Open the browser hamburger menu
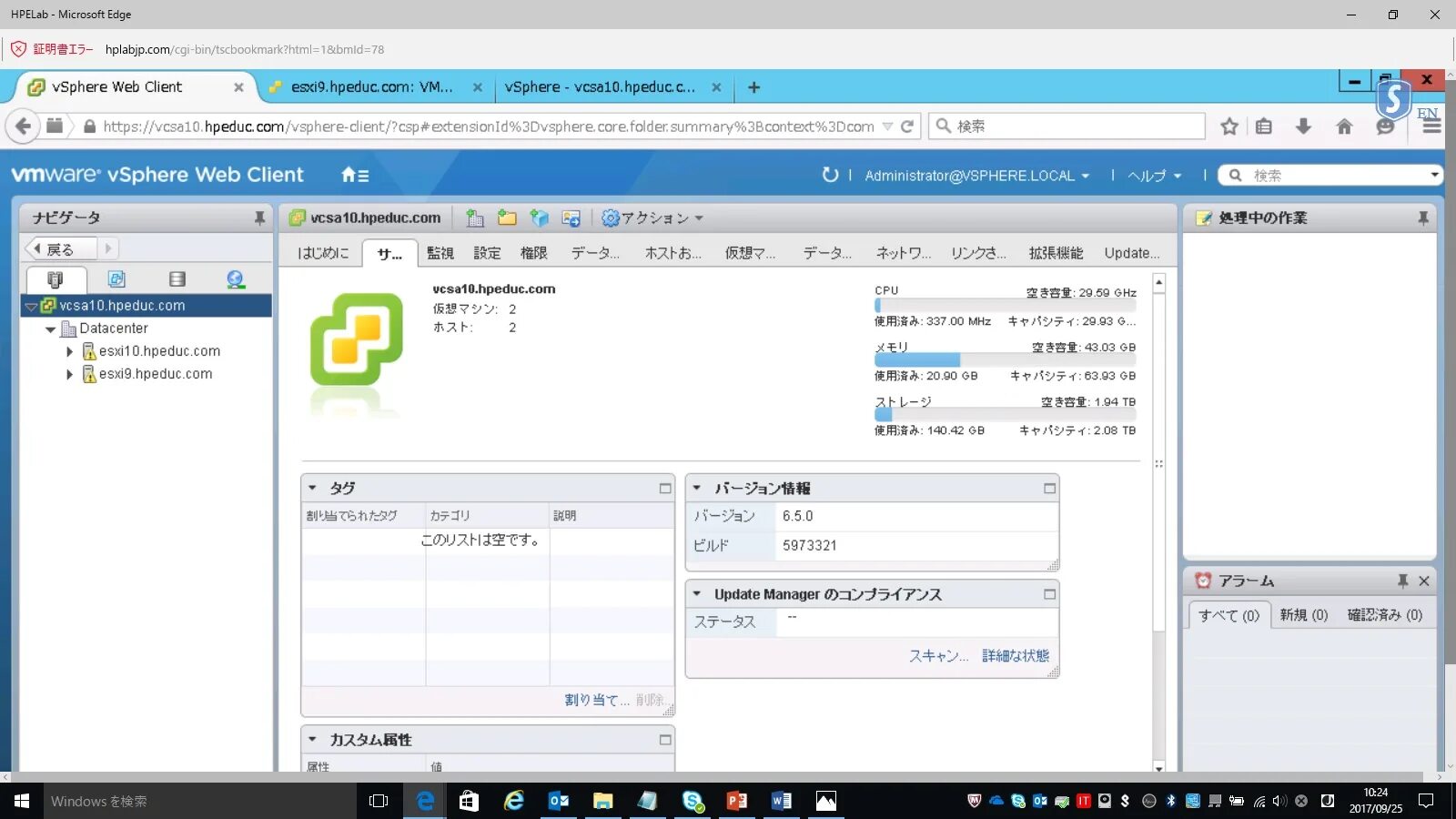 click(x=1431, y=126)
